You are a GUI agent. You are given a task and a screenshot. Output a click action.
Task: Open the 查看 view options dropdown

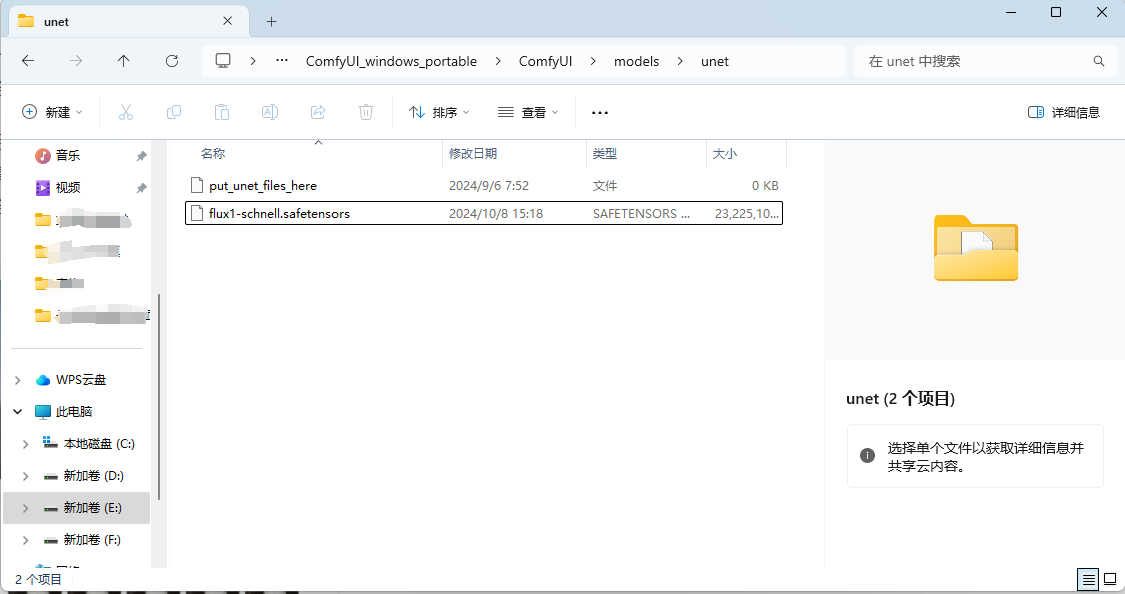[x=527, y=112]
